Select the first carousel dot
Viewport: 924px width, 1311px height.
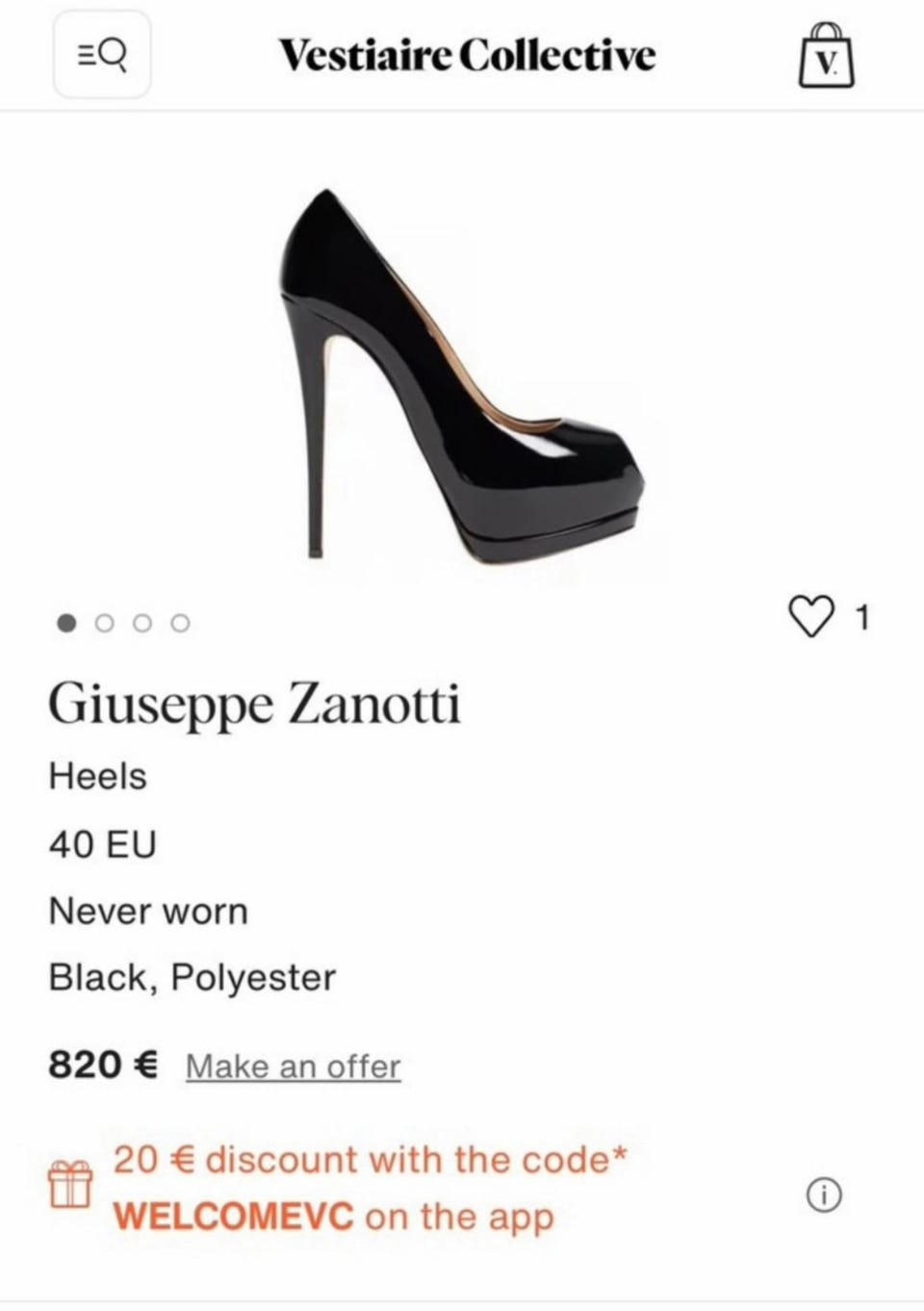click(66, 623)
